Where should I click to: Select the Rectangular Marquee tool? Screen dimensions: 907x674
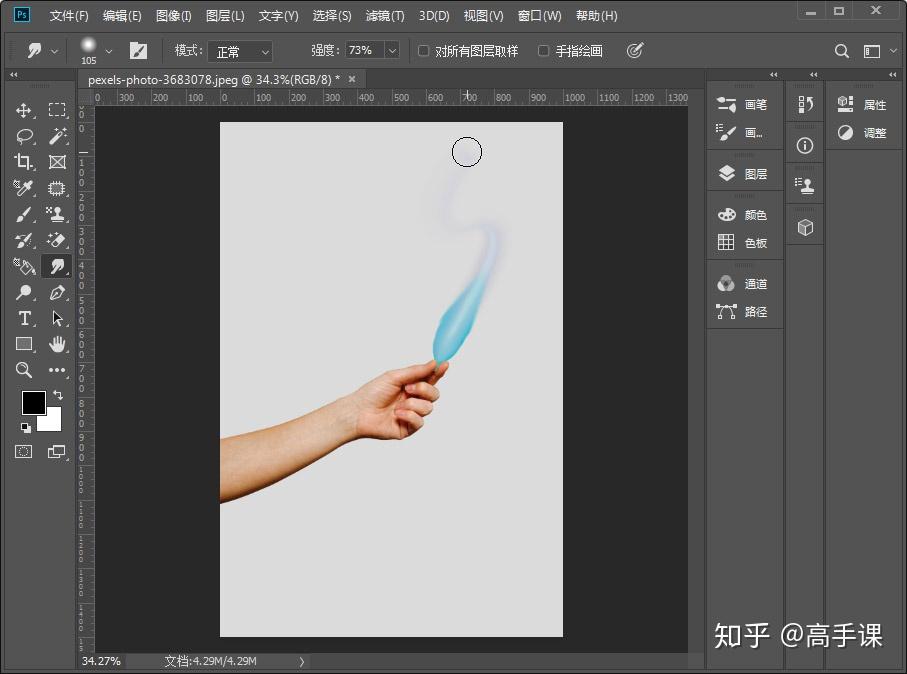[x=57, y=110]
